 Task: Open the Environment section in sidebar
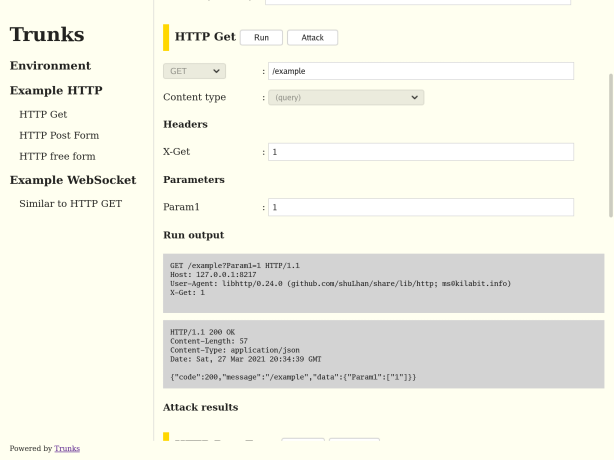(50, 65)
